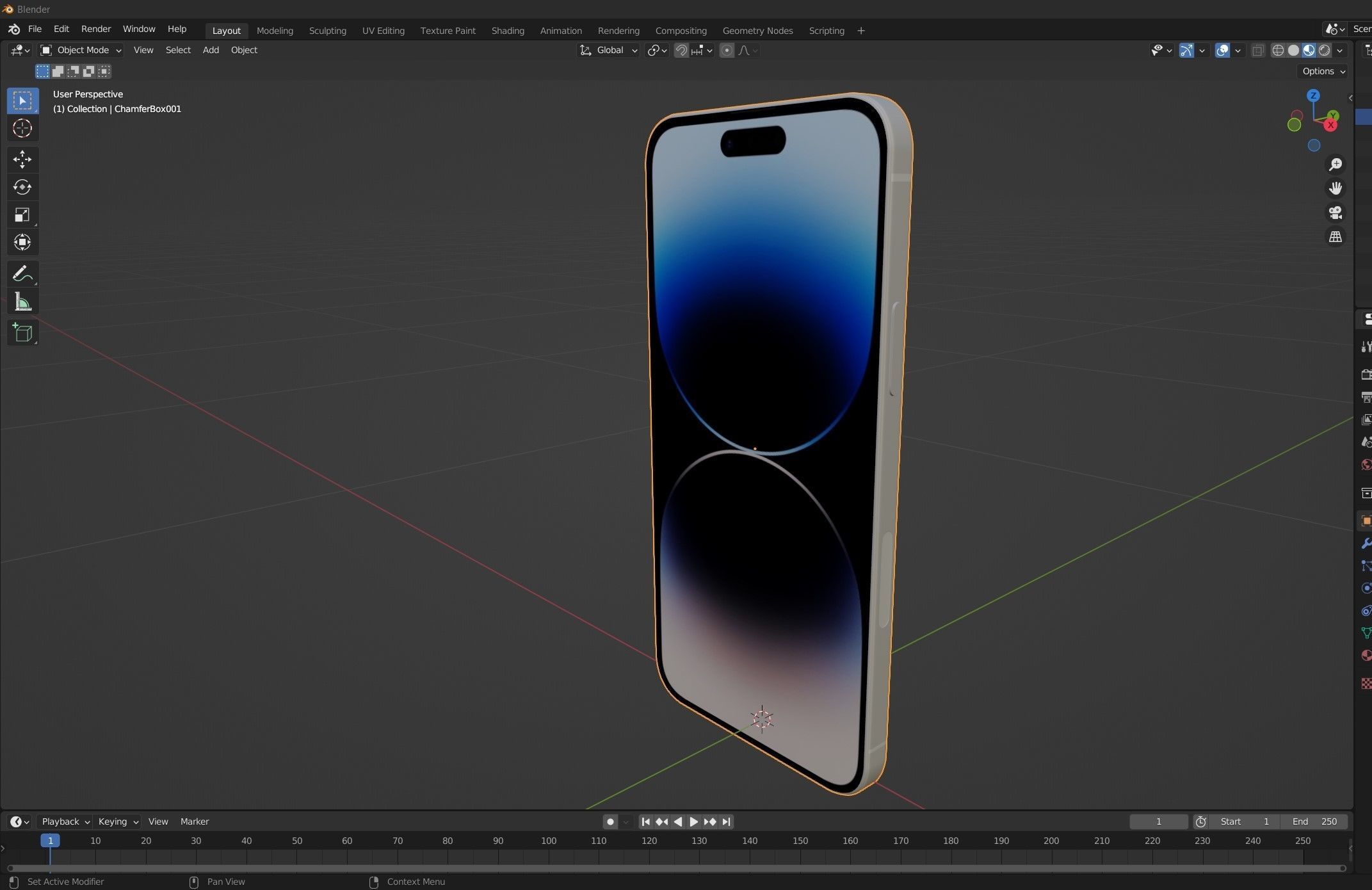The width and height of the screenshot is (1372, 890).
Task: Open the snapping options dropdown
Action: point(702,50)
